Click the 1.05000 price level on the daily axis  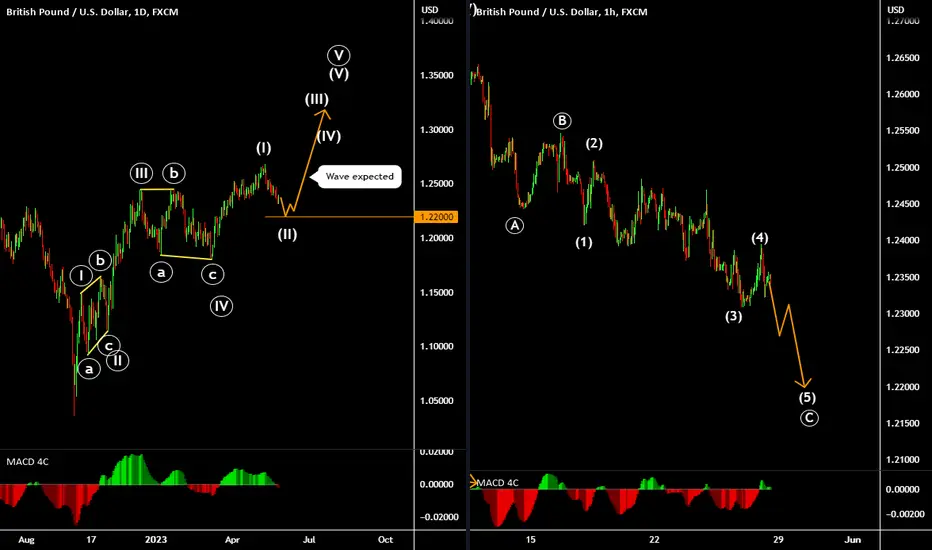tap(437, 401)
